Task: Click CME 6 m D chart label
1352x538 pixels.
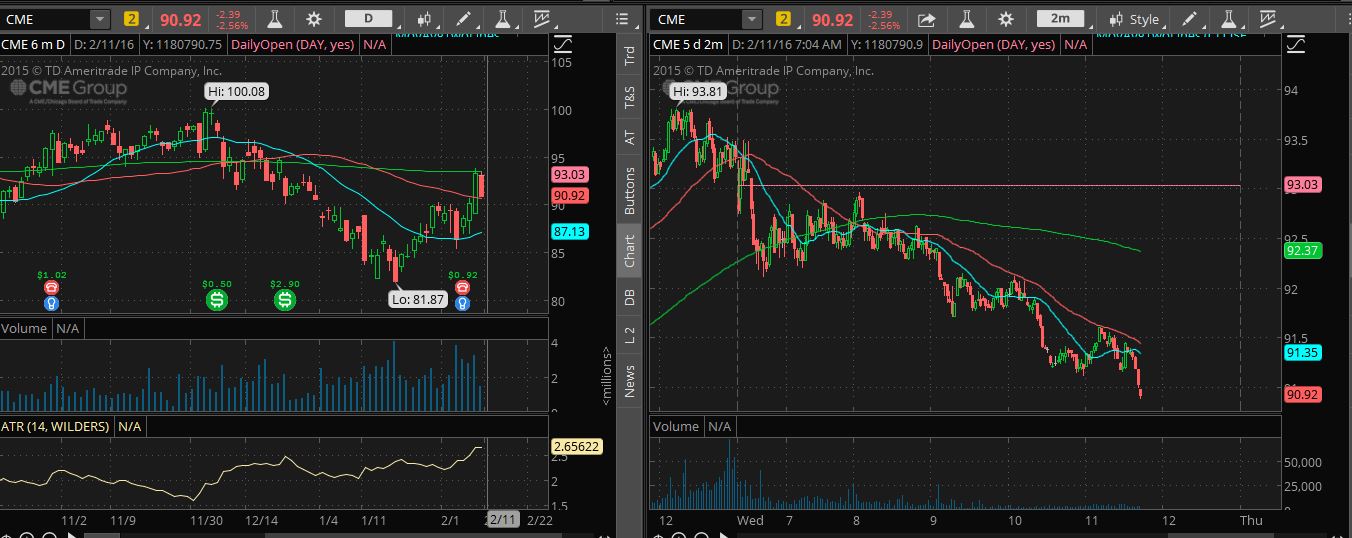Action: click(34, 45)
